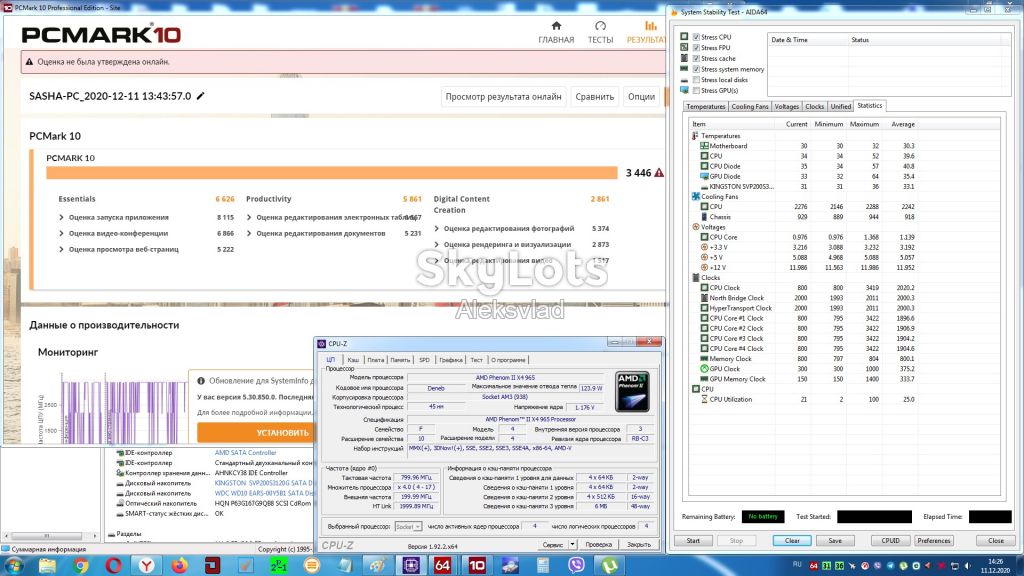Expand Оценка запуска приложения row
1024x576 pixels.
61,217
